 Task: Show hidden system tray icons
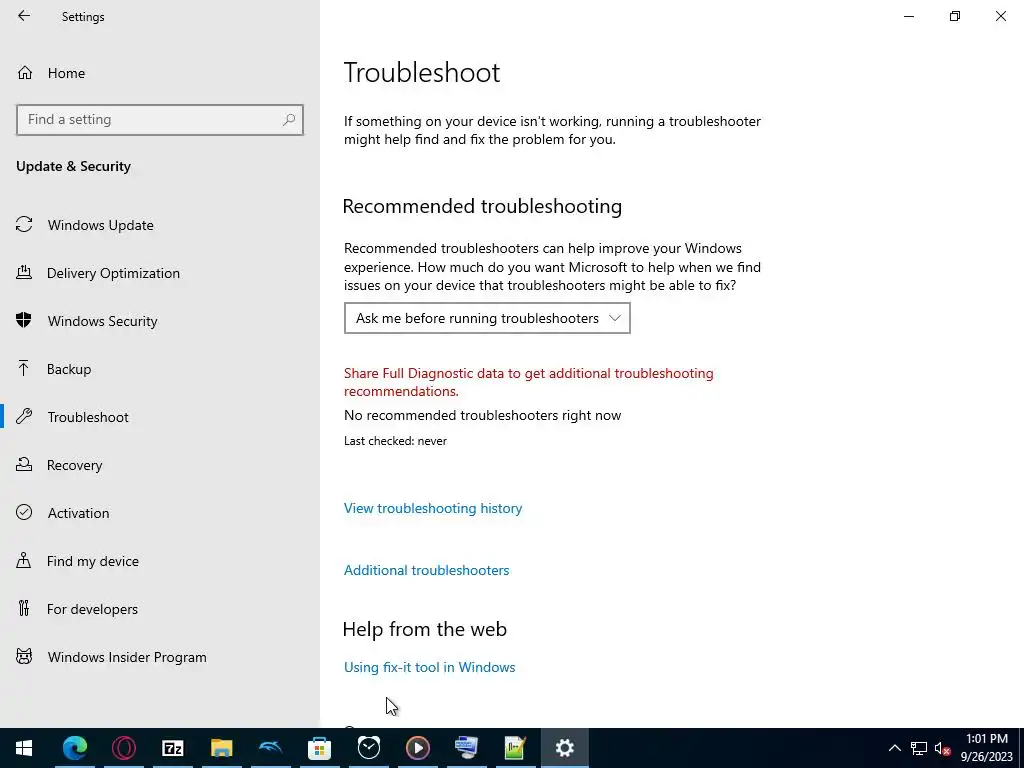[x=895, y=748]
